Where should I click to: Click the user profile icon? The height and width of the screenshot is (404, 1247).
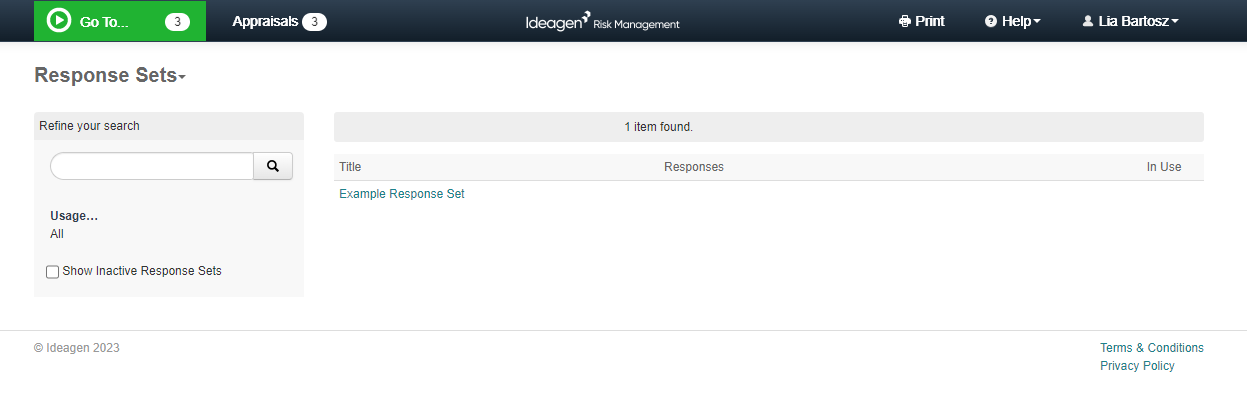point(1088,21)
